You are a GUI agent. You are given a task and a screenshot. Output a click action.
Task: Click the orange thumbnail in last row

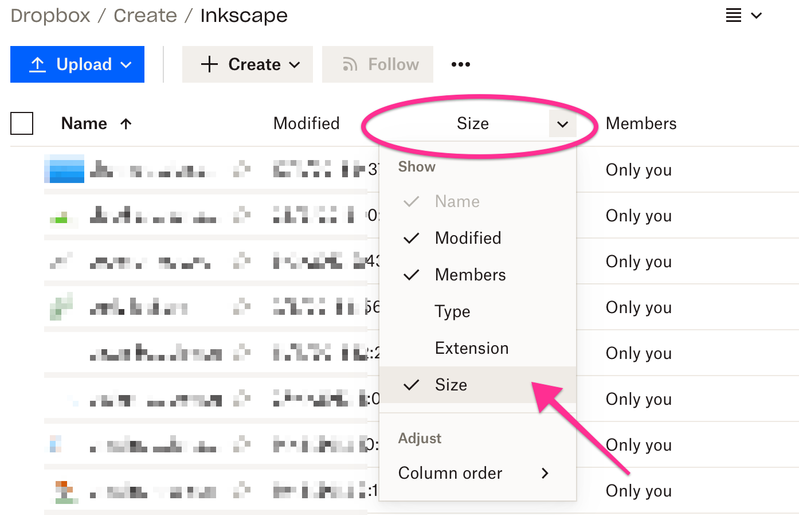tap(64, 491)
